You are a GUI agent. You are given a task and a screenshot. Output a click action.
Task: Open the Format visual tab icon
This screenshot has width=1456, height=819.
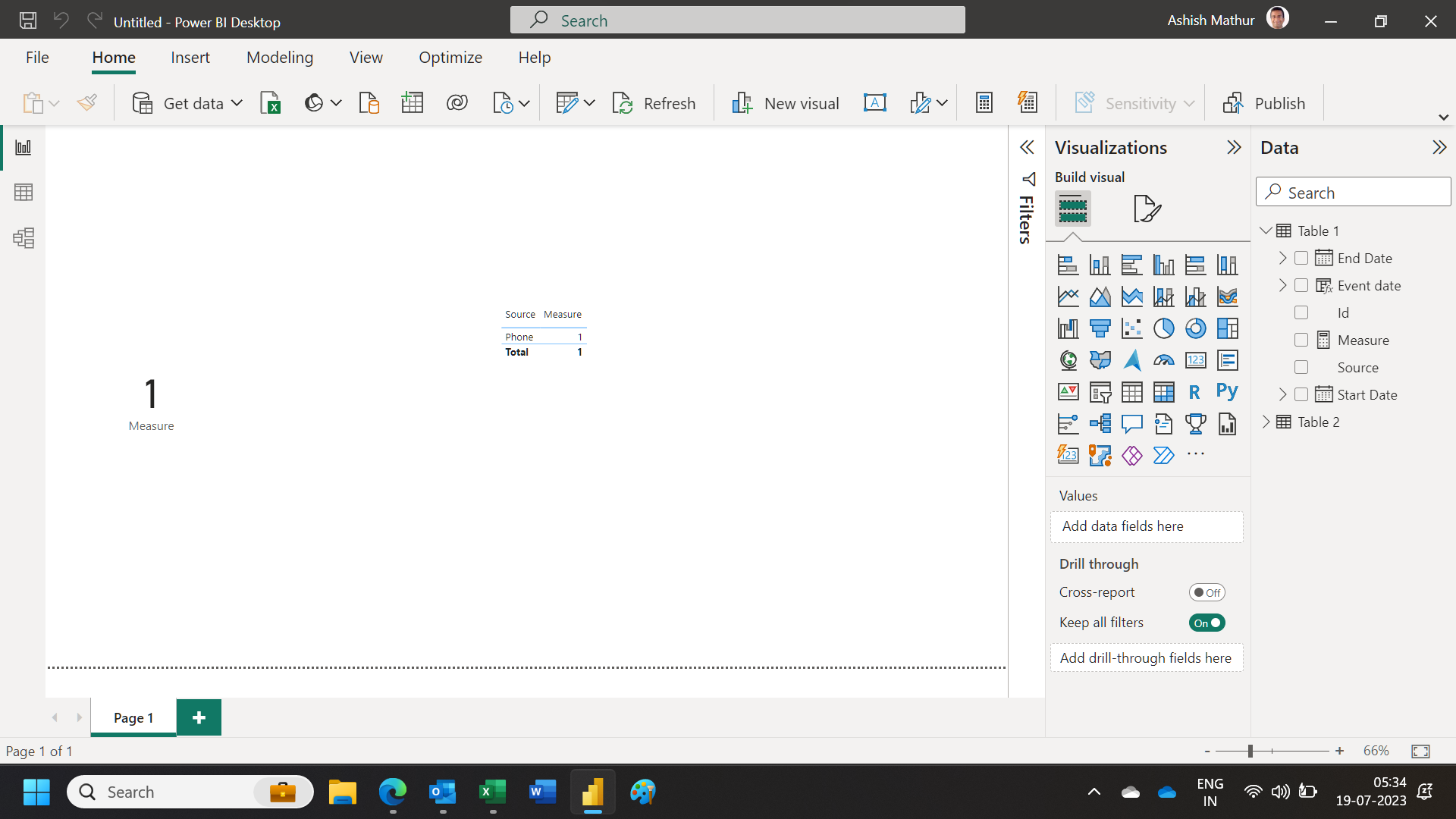pos(1147,209)
